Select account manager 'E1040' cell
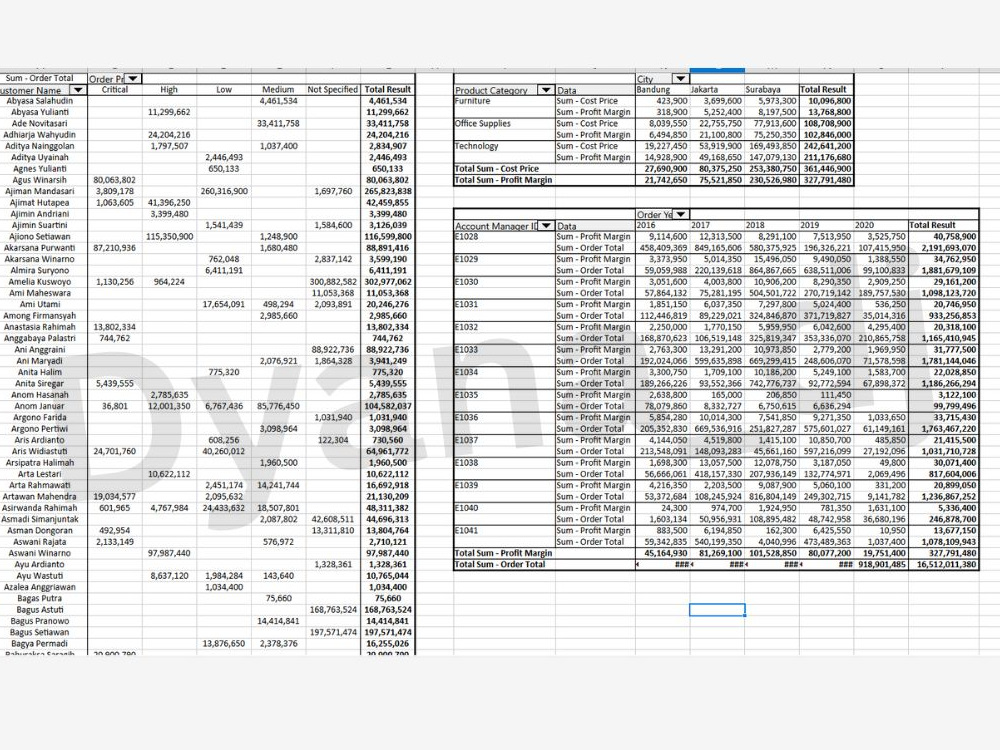Image resolution: width=1000 pixels, height=750 pixels. (504, 508)
